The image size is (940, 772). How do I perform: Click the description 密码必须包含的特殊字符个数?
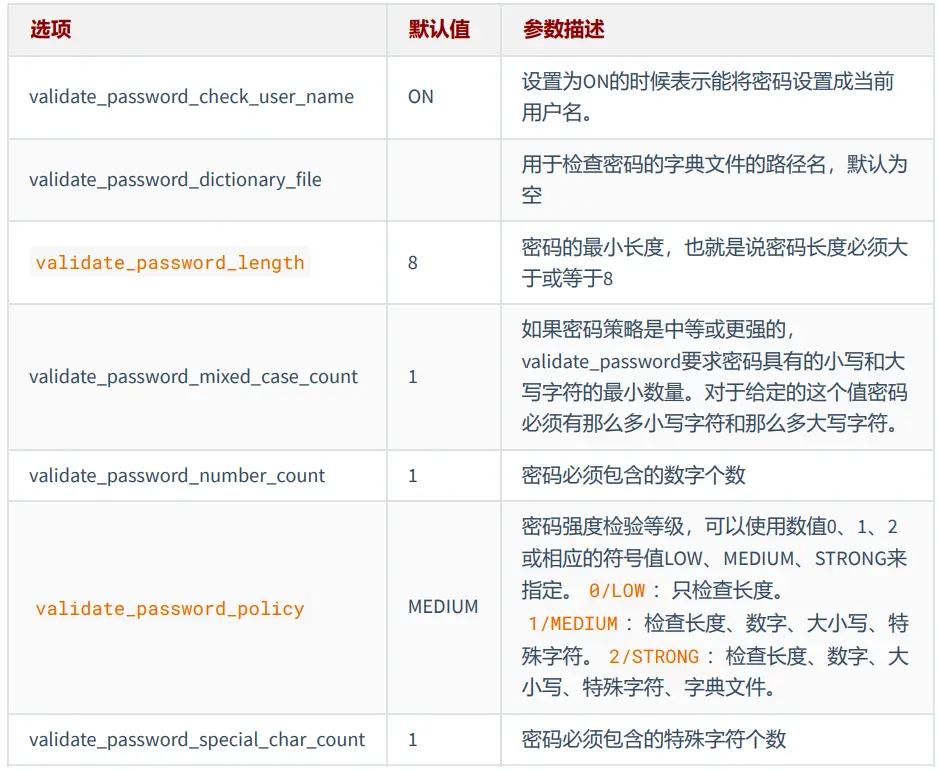653,740
